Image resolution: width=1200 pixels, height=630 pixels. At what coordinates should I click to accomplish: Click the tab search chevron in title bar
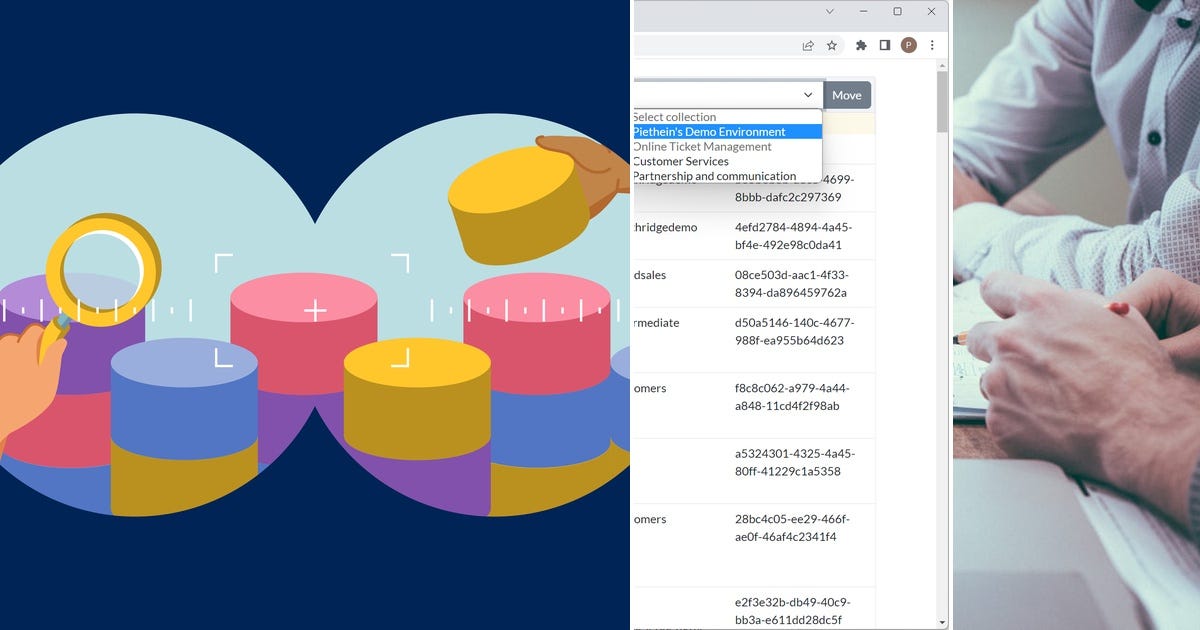click(x=829, y=11)
